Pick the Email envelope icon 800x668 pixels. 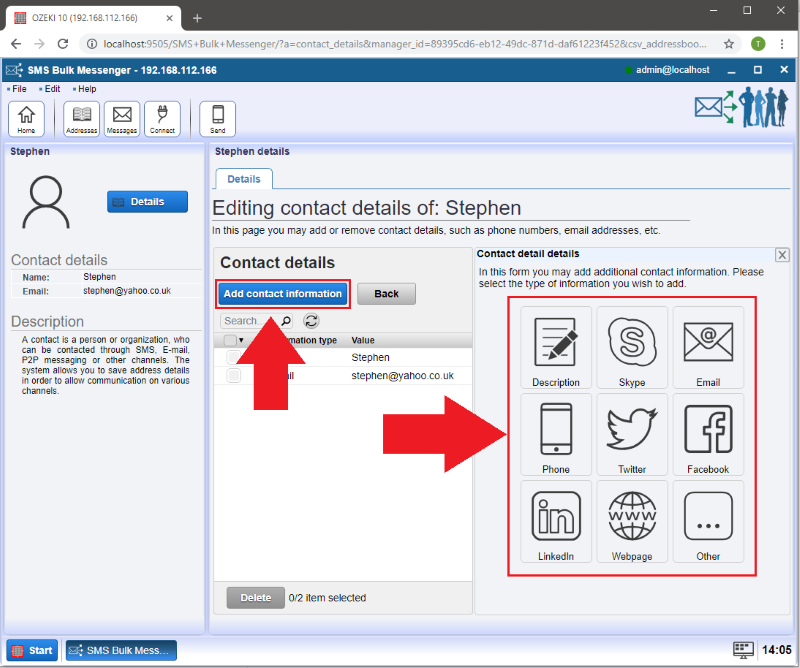(x=708, y=347)
